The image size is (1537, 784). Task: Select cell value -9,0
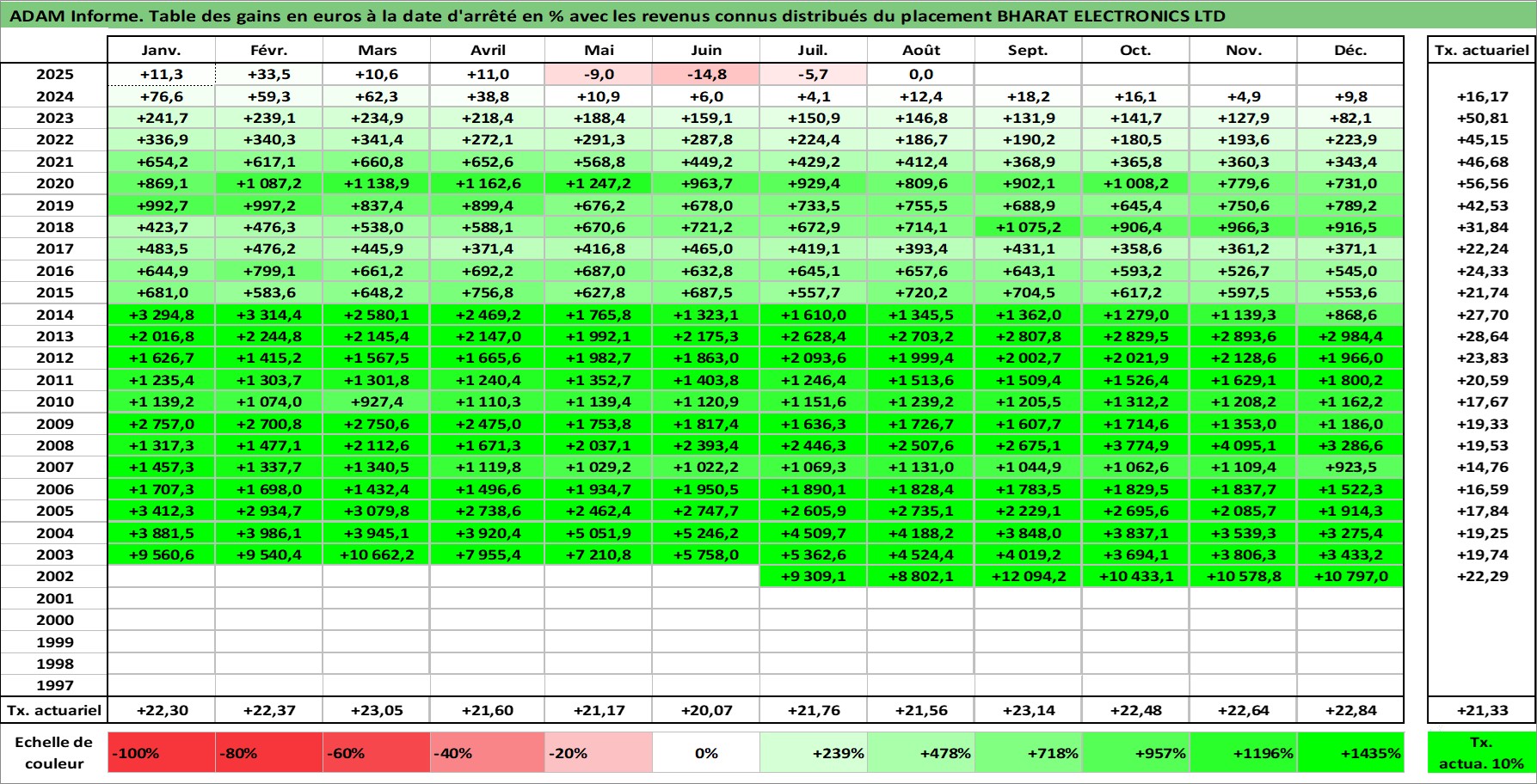(x=599, y=75)
